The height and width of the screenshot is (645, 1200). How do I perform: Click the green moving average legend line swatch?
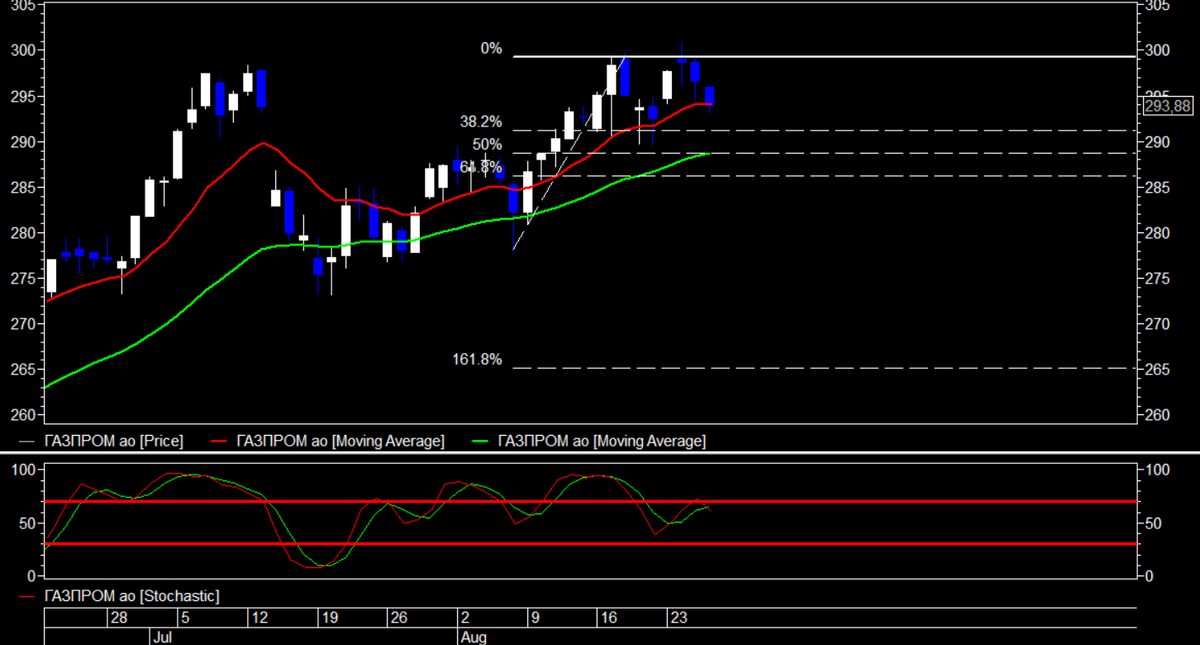click(481, 441)
